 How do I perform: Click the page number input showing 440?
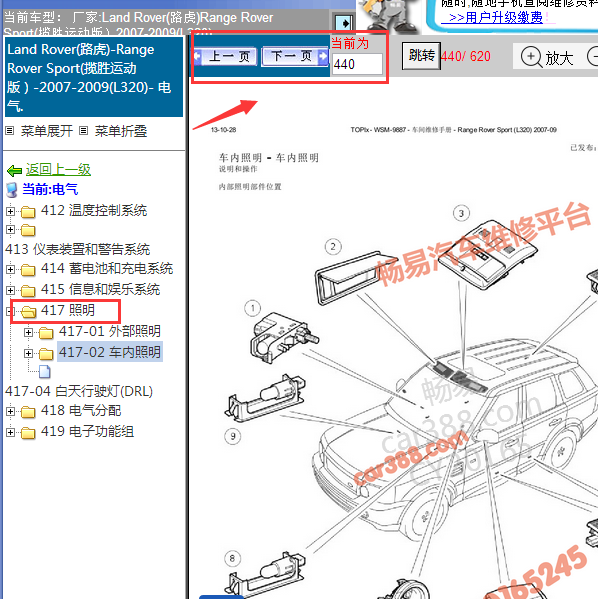tap(357, 64)
